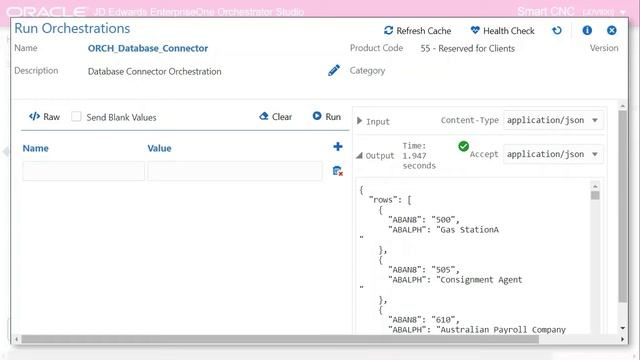Screen dimensions: 640x360
Task: Expand the Input section
Action: coord(360,121)
